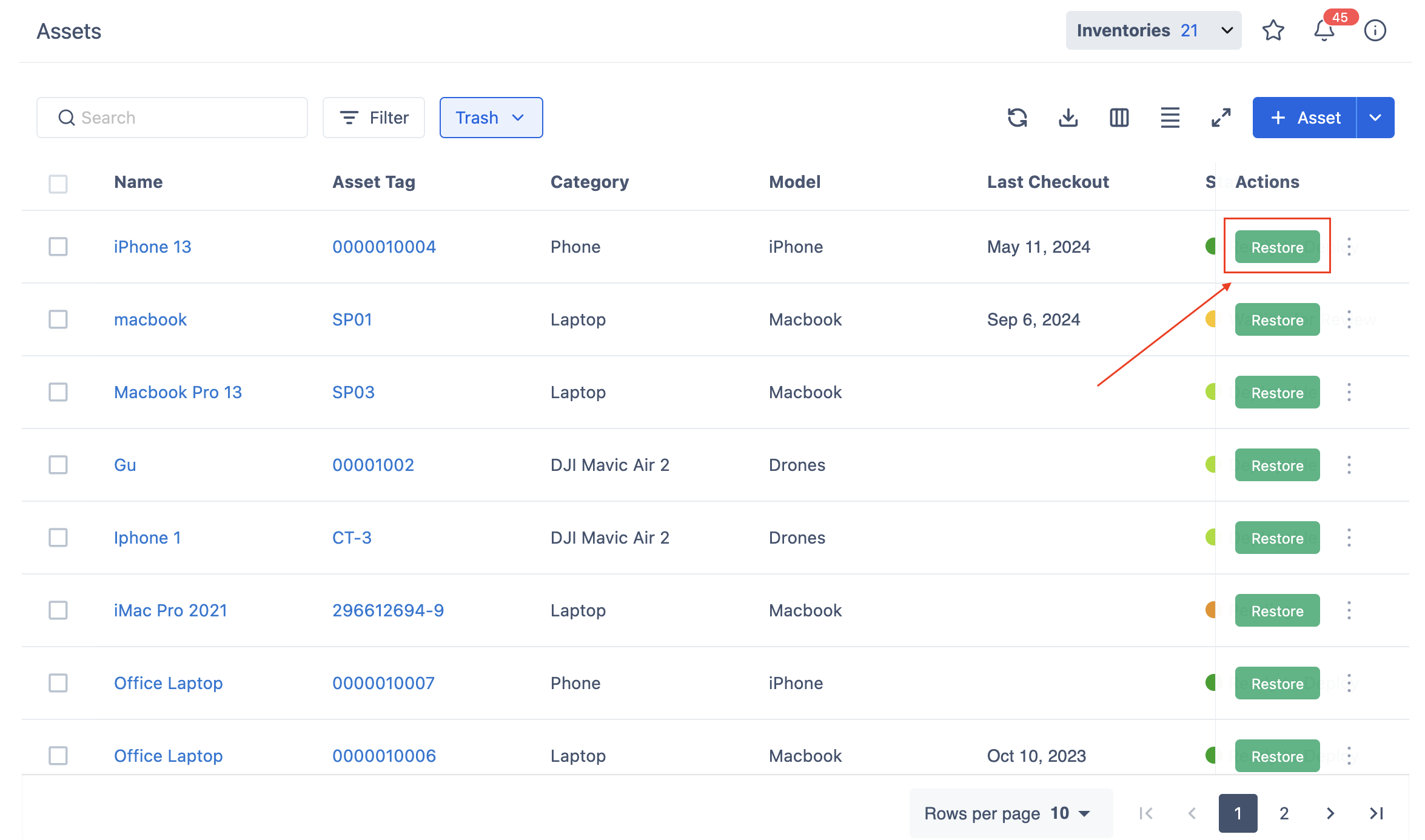Click the download export icon
Image resolution: width=1425 pixels, height=840 pixels.
click(x=1068, y=118)
